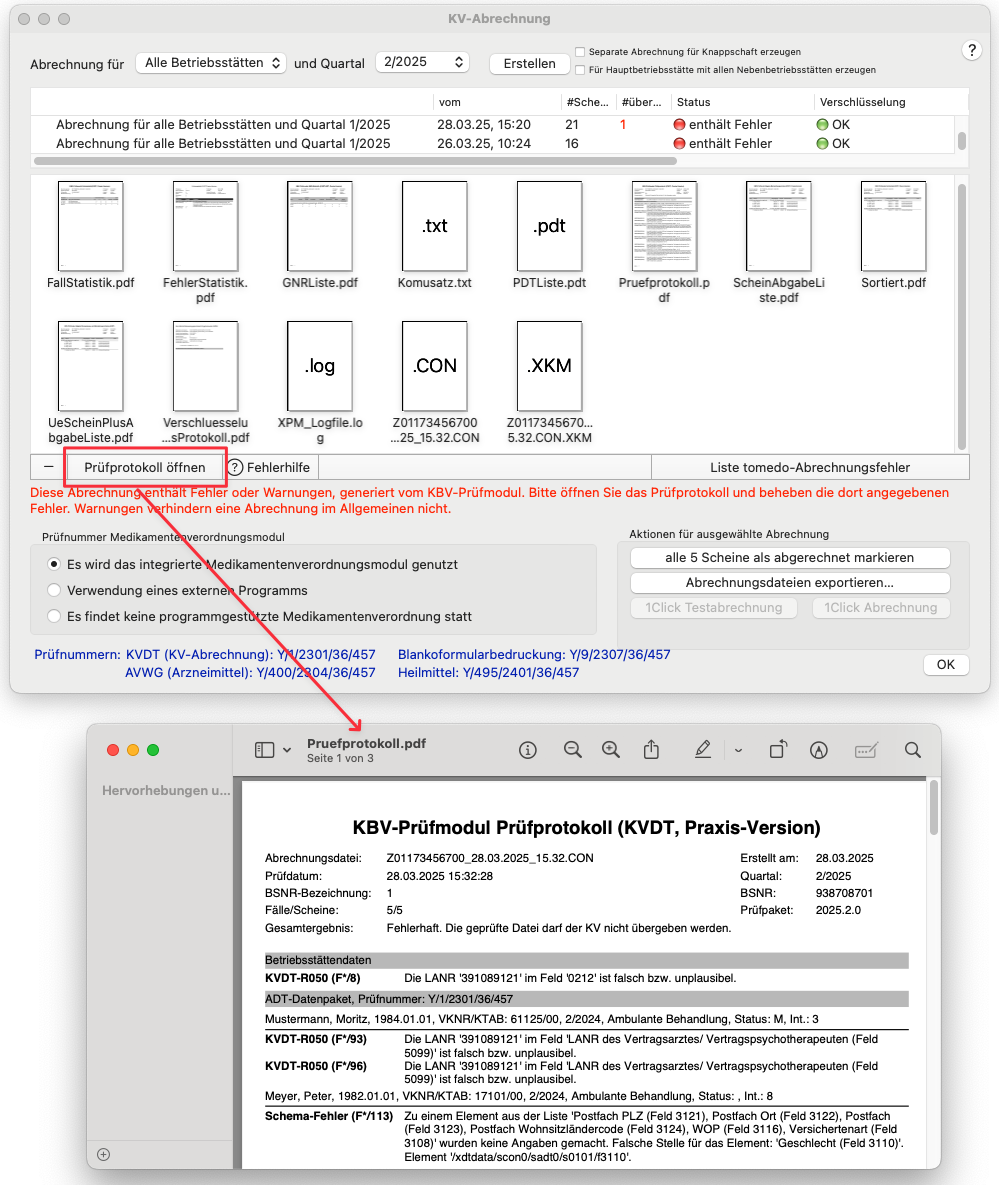999x1185 pixels.
Task: Click 1Click Testabrechnung button
Action: pyautogui.click(x=713, y=608)
